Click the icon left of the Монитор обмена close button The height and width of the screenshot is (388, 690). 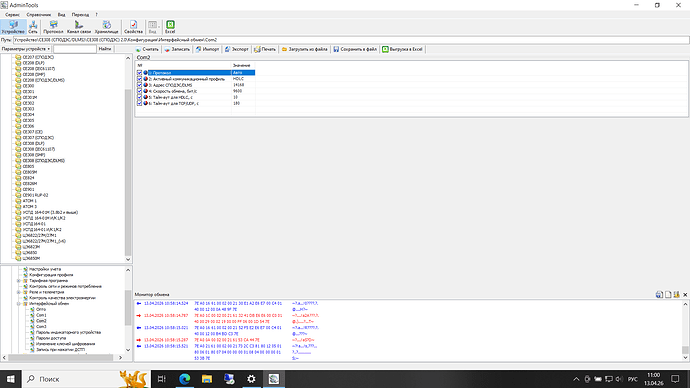(x=676, y=295)
